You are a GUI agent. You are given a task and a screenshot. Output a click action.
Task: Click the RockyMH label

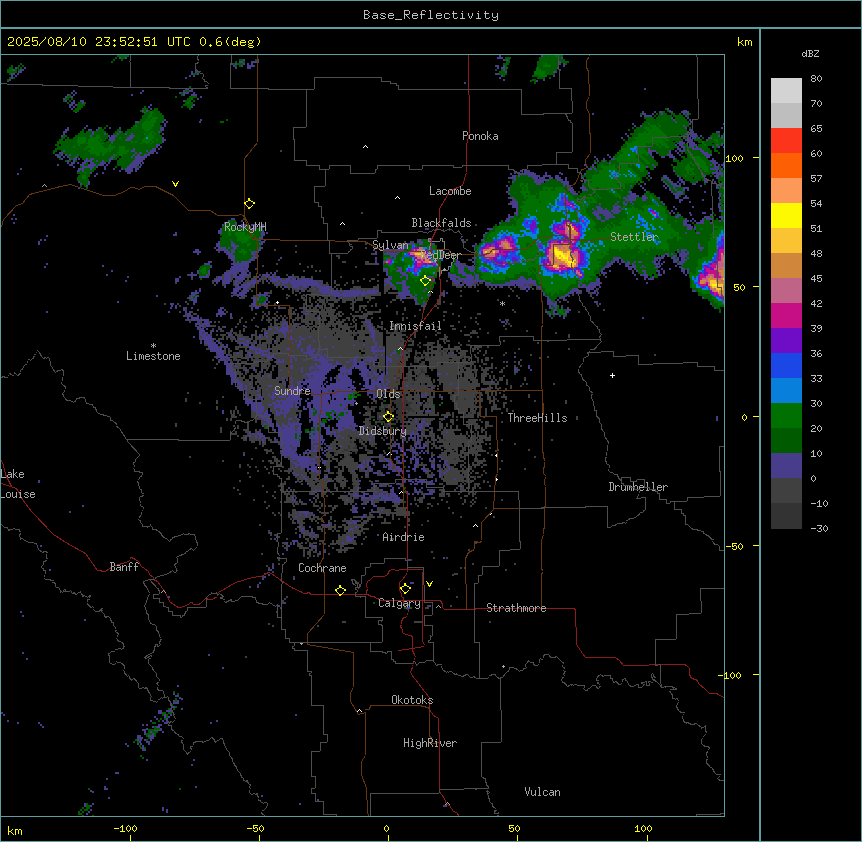pyautogui.click(x=245, y=226)
